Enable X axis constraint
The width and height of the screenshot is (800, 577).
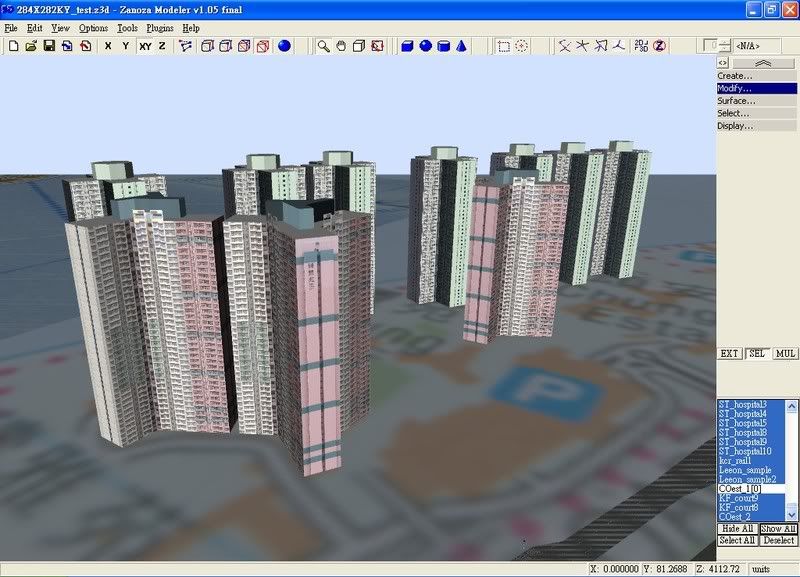108,46
